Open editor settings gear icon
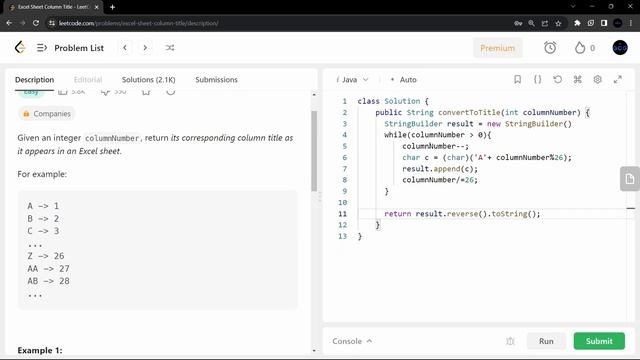Viewport: 640px width, 360px height. click(x=597, y=79)
